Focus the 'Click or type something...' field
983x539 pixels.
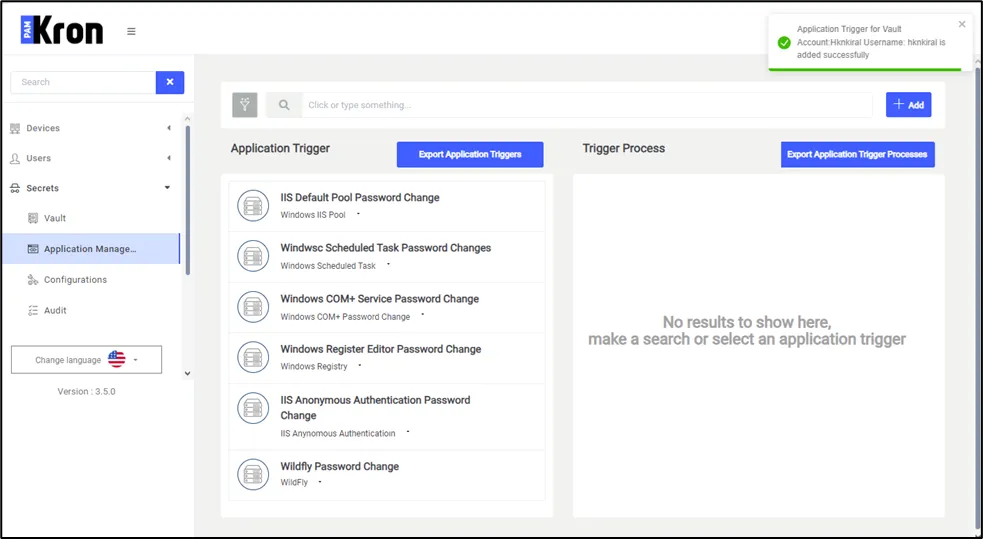[587, 105]
